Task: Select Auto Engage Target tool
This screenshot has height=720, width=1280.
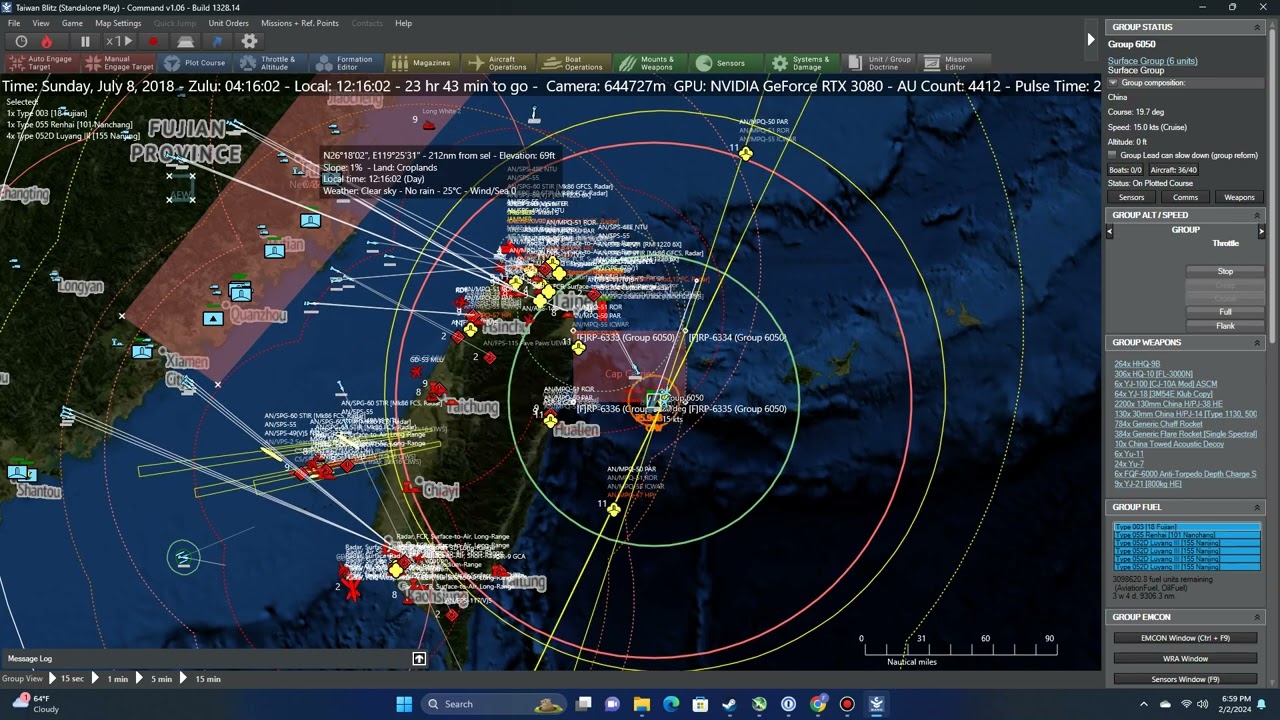Action: [x=40, y=63]
